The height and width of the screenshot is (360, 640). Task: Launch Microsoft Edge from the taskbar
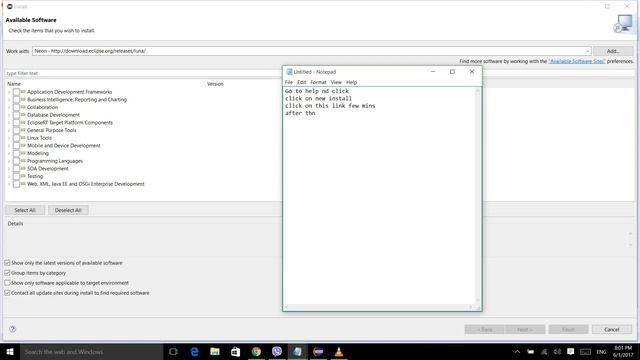(x=194, y=351)
